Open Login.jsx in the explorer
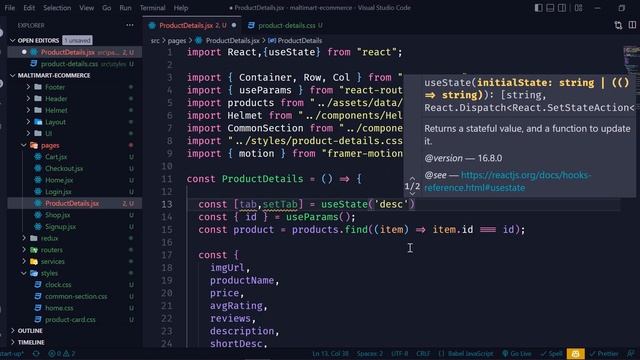Image resolution: width=640 pixels, height=360 pixels. [58, 192]
